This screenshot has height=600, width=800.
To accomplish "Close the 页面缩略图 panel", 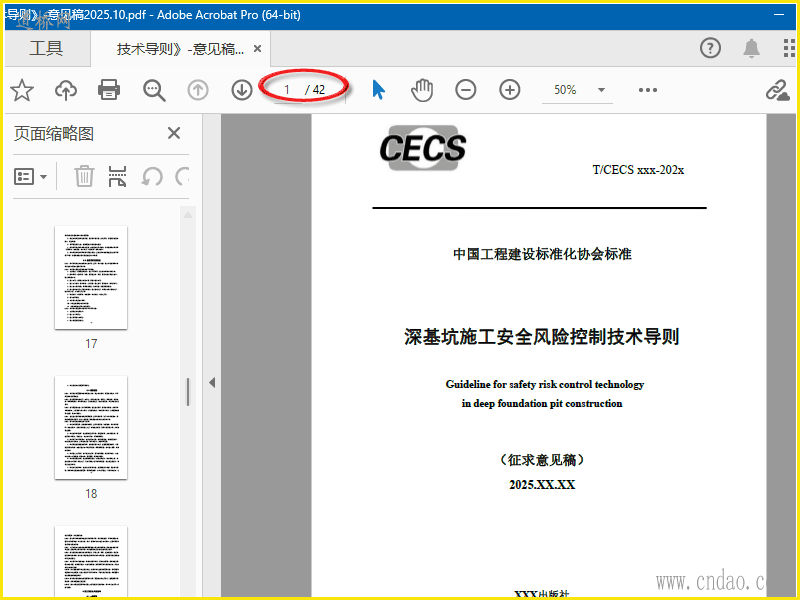I will pyautogui.click(x=174, y=133).
